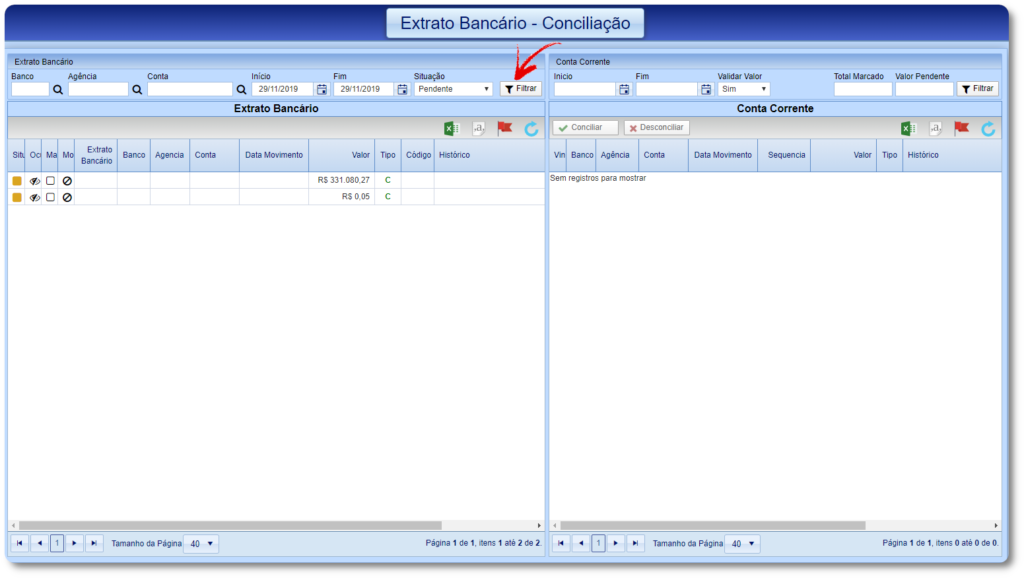The image size is (1024, 578).
Task: Check the checkbox in R$ 0,05 row
Action: tap(50, 197)
